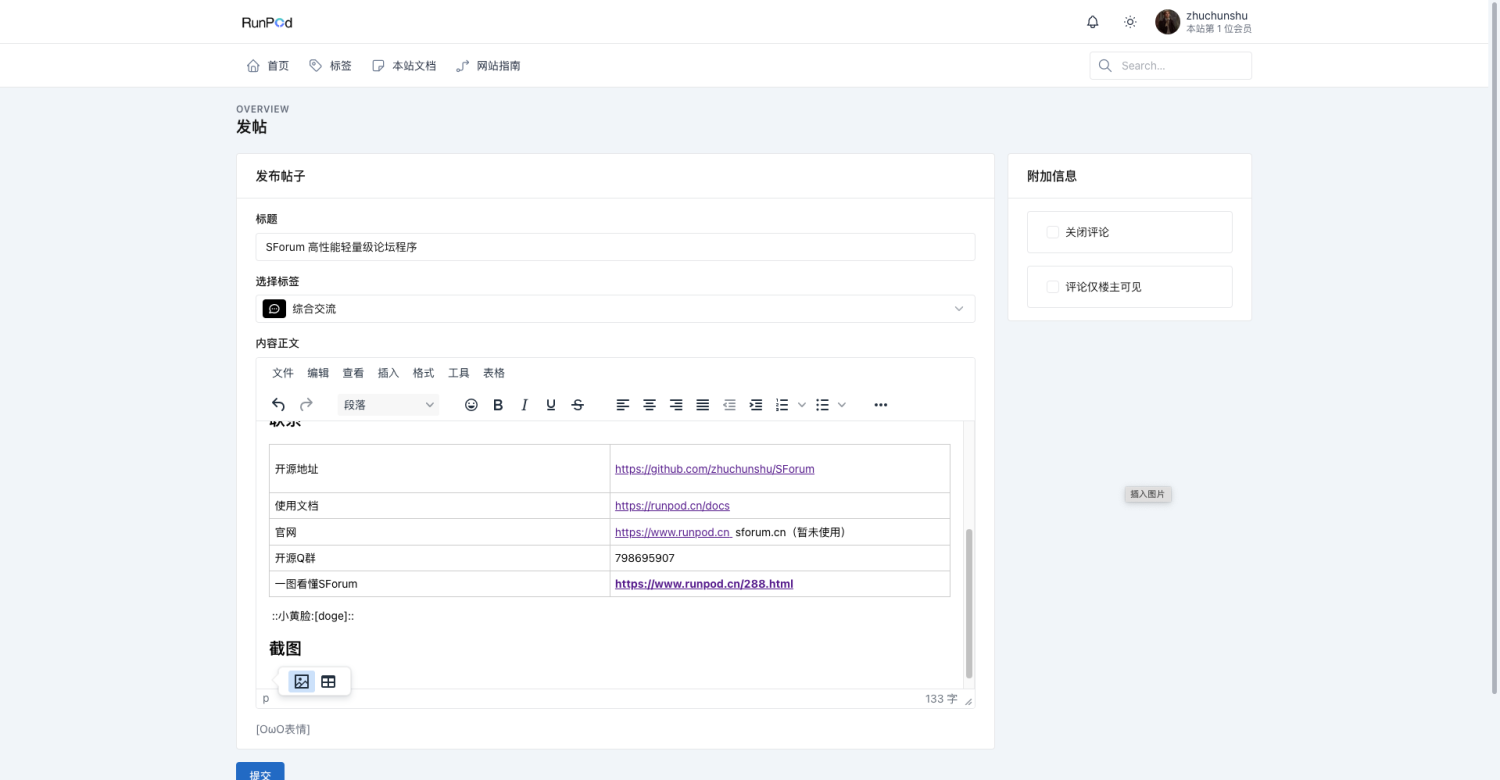Insert a table via quick toolbar

[x=328, y=682]
